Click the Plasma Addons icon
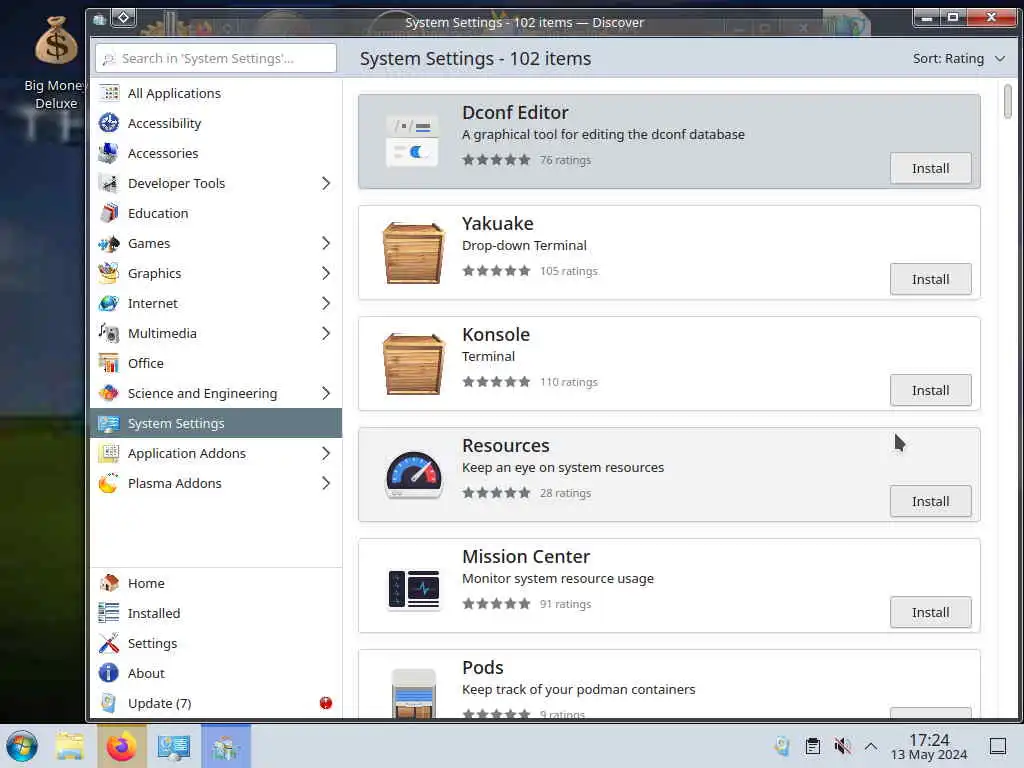The width and height of the screenshot is (1024, 768). point(109,484)
